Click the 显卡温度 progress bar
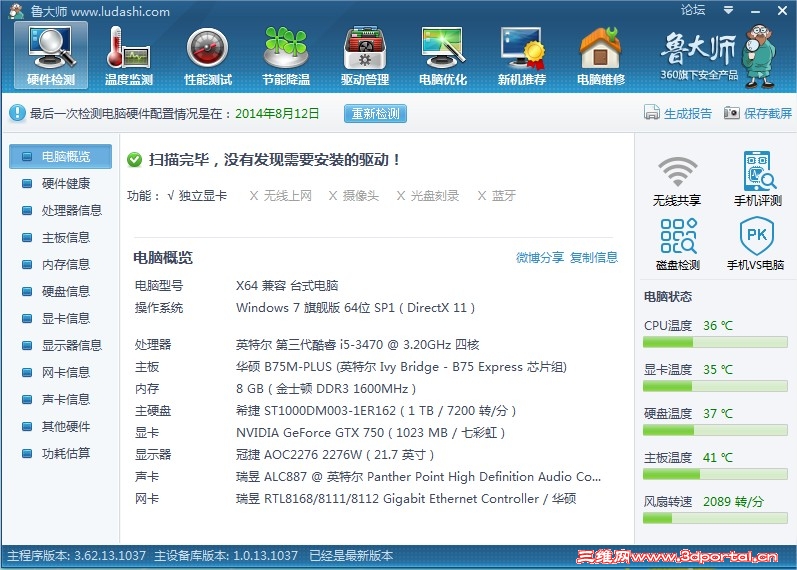This screenshot has height=570, width=797. pyautogui.click(x=715, y=386)
